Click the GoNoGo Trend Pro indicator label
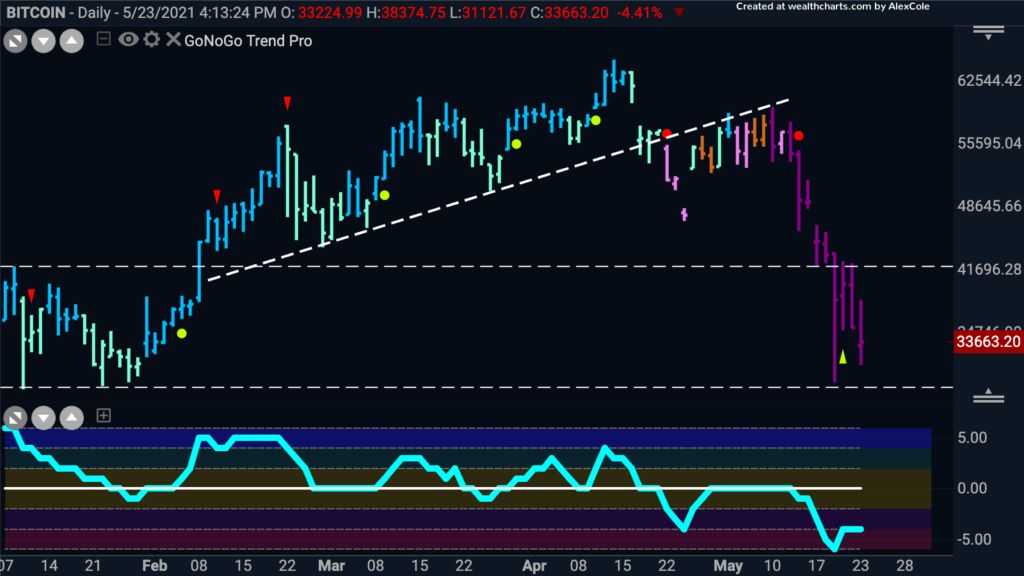This screenshot has height=576, width=1024. point(248,40)
